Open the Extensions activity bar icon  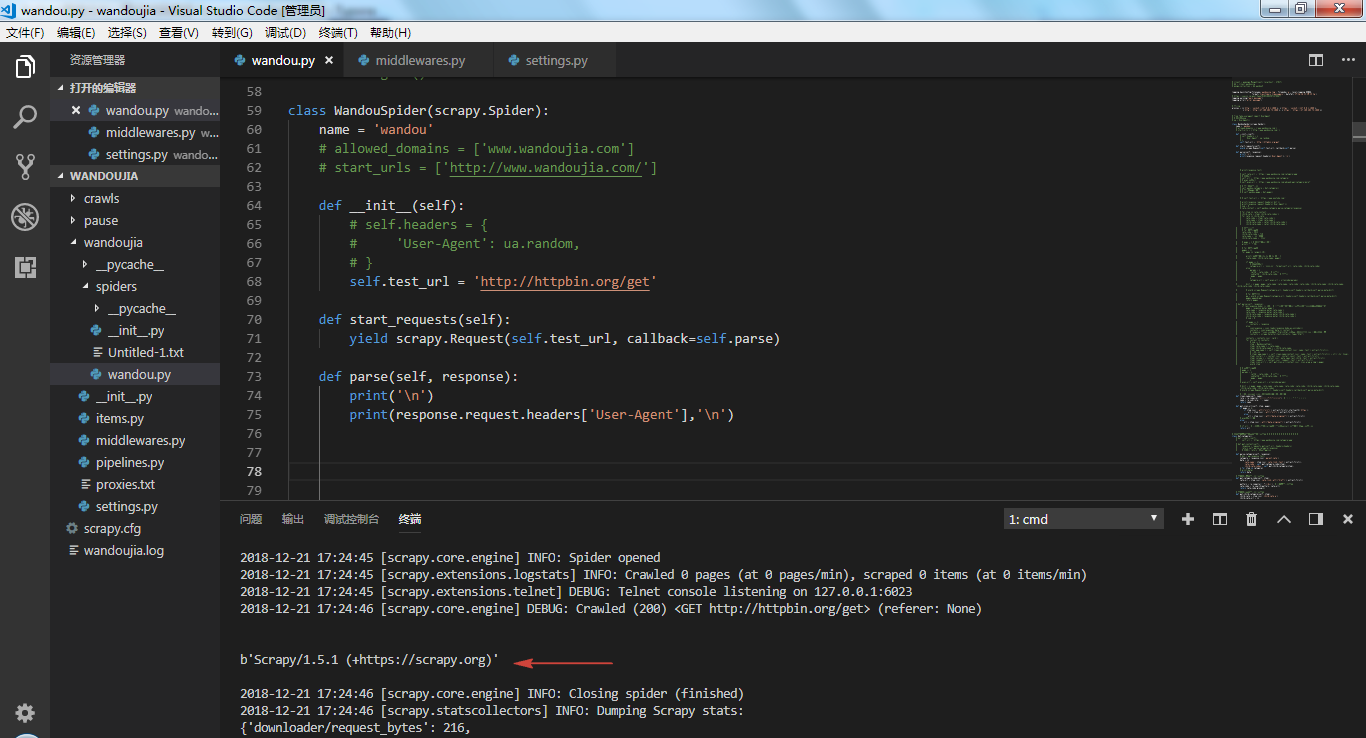25,267
